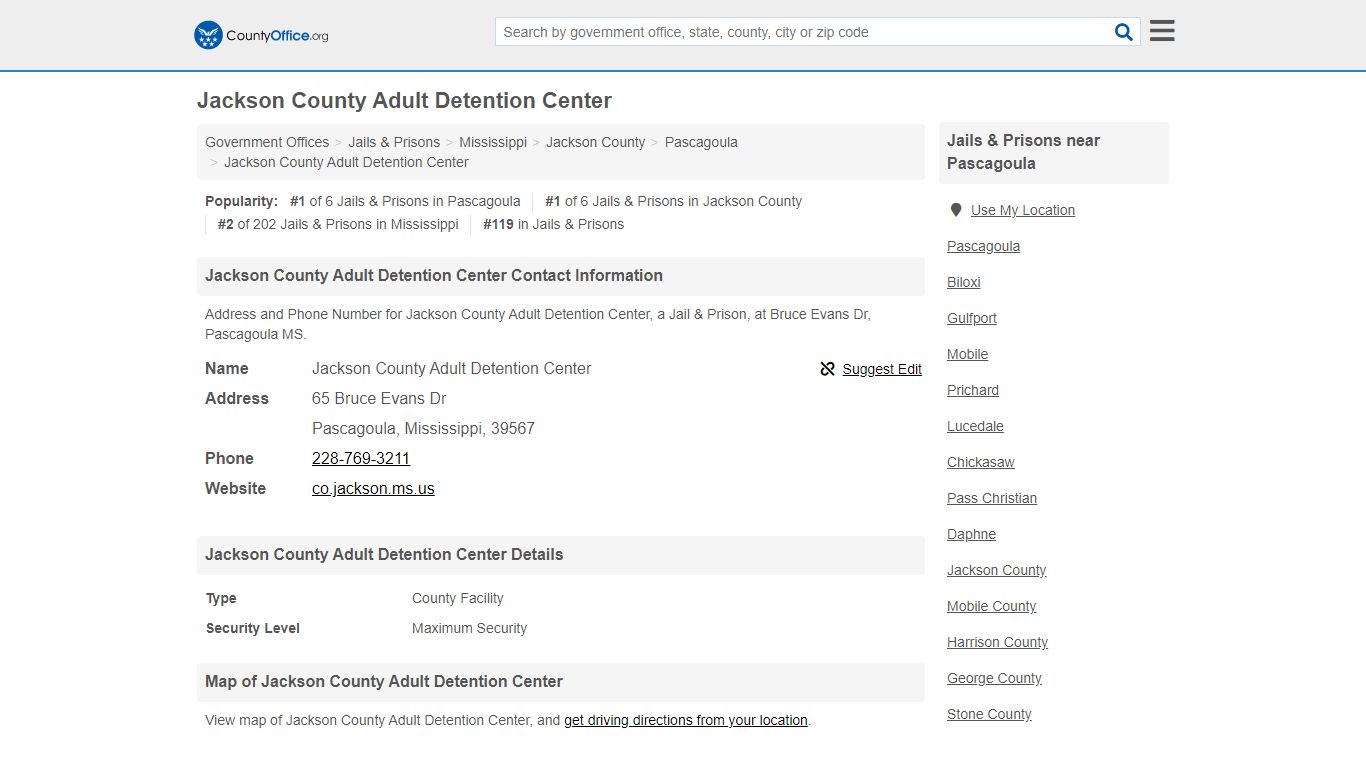Click the magnifying glass search icon
Screen dimensions: 1366x768
click(1124, 32)
